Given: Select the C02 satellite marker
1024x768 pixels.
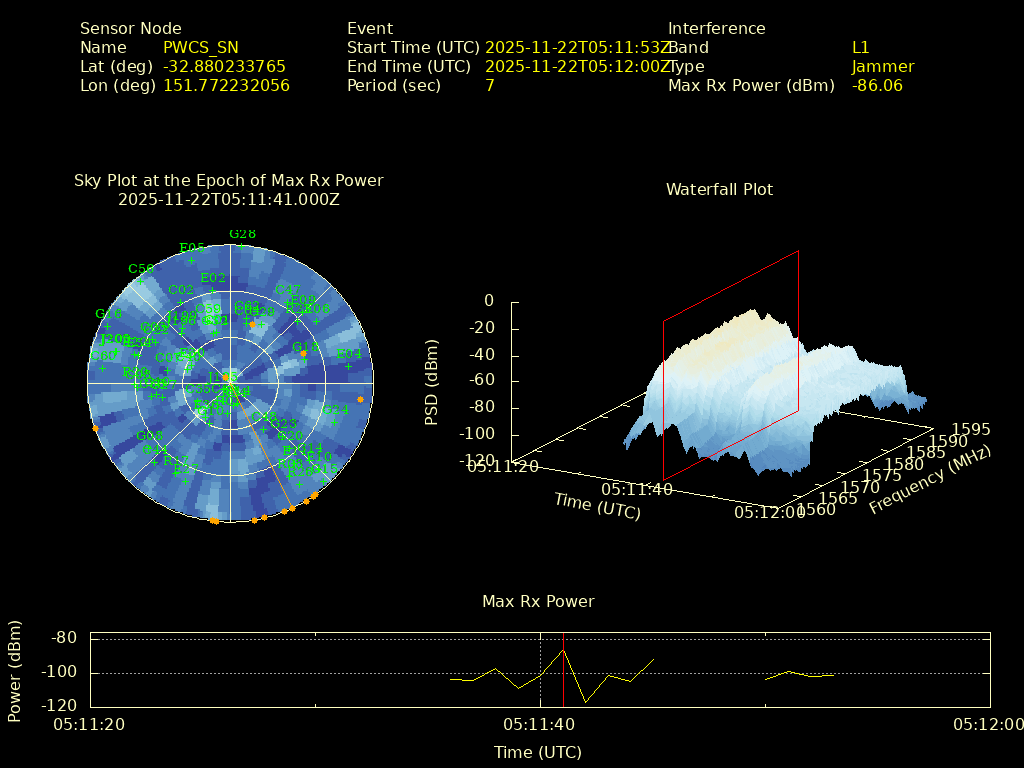Looking at the screenshot, I should [x=181, y=301].
